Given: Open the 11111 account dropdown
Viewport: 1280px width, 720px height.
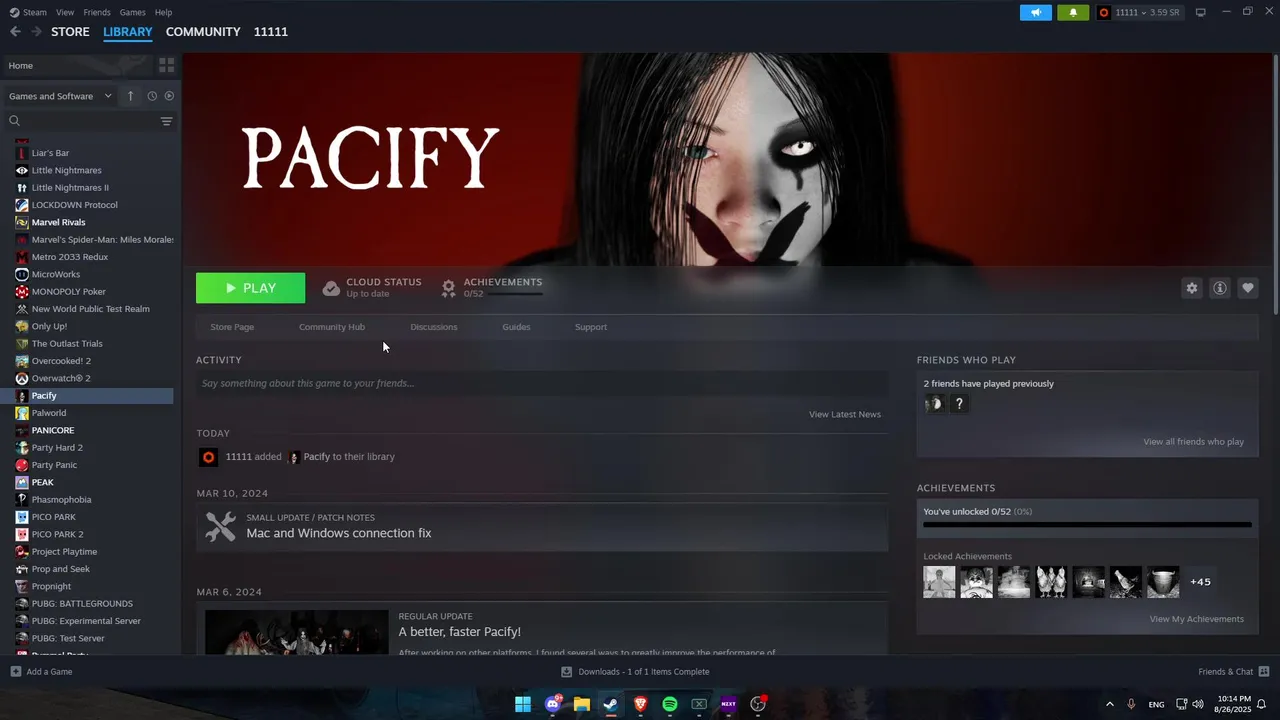Looking at the screenshot, I should coord(1139,12).
